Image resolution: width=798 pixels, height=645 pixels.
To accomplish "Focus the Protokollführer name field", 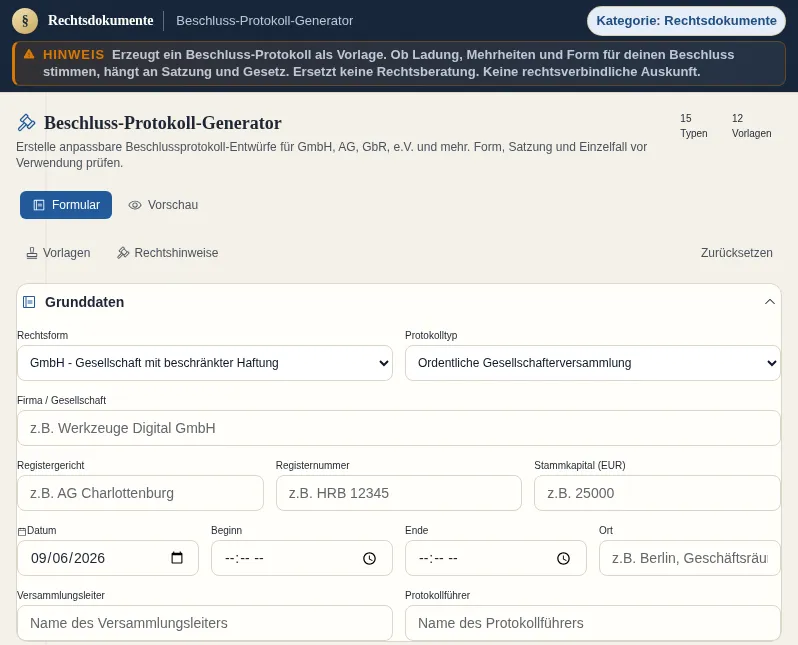I will pyautogui.click(x=593, y=623).
